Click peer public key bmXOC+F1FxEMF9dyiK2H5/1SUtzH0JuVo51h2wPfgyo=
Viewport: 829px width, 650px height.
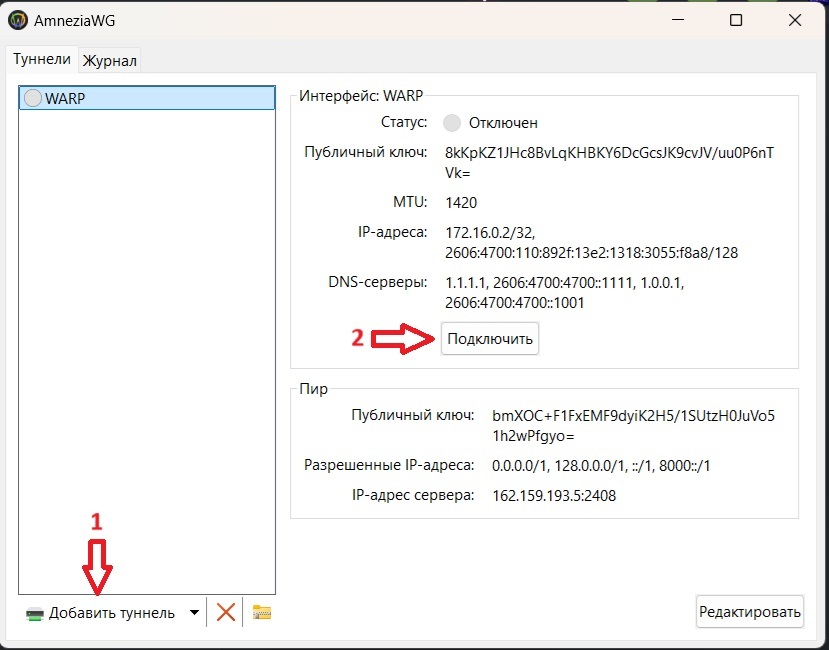[x=633, y=426]
